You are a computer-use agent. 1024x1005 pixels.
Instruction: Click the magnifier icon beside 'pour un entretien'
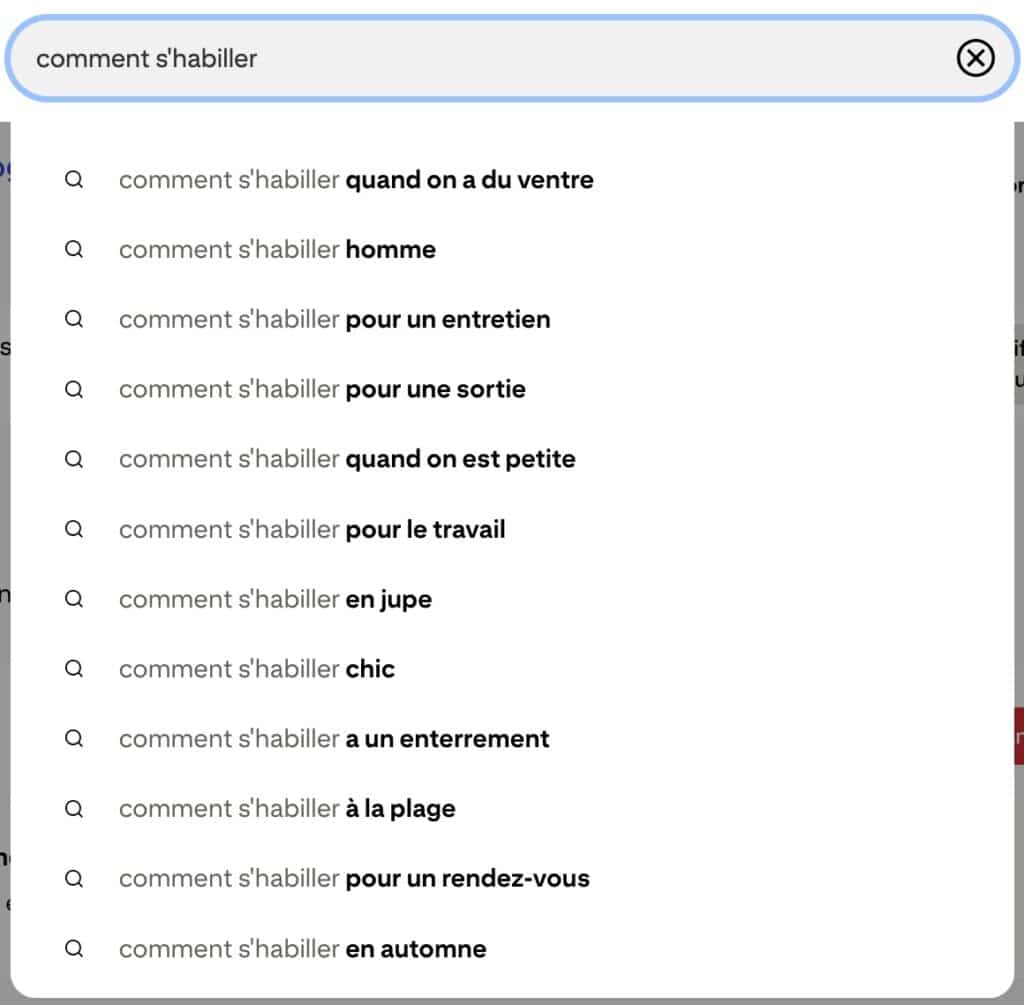coord(73,320)
